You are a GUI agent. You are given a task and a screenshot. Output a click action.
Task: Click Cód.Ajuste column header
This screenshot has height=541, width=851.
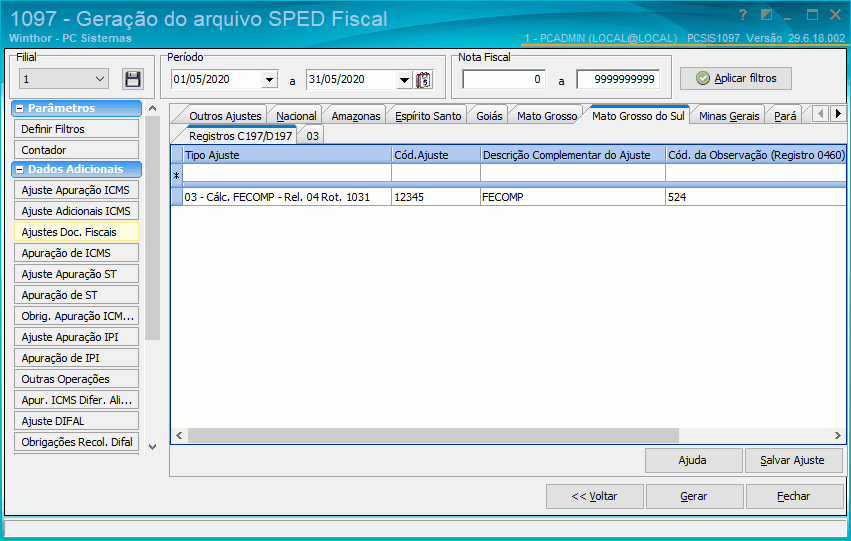coord(436,155)
